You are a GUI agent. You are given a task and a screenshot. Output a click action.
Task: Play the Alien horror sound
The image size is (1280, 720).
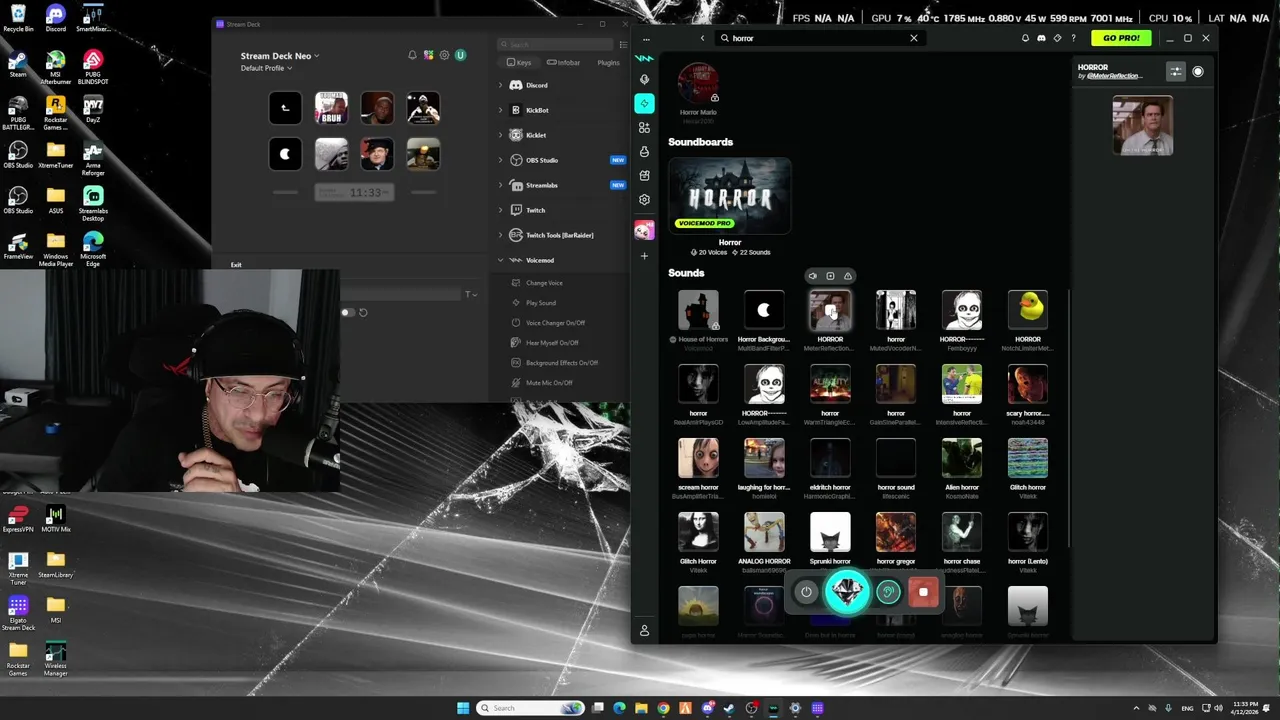[x=962, y=458]
